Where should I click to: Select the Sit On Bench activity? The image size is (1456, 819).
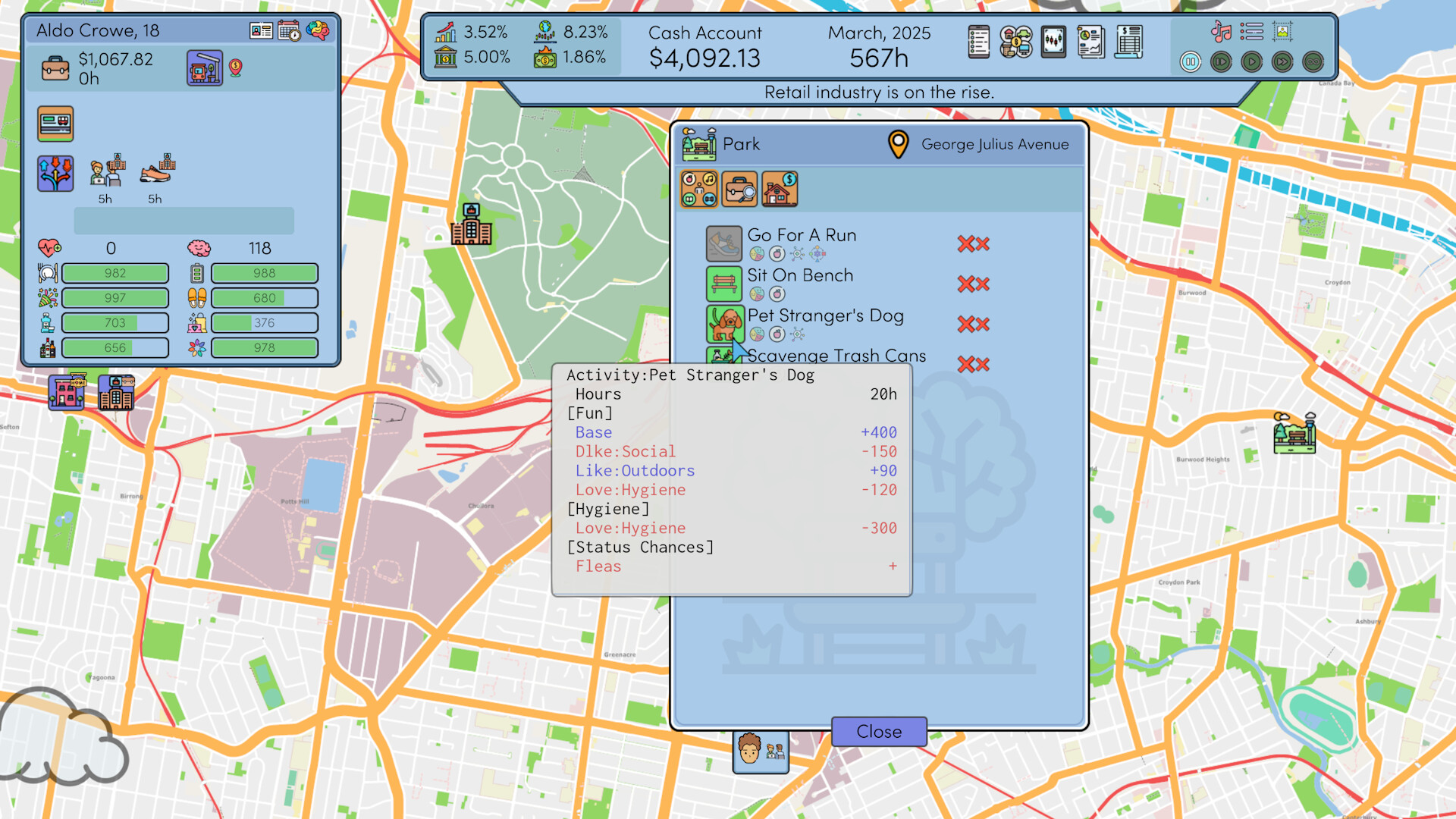pyautogui.click(x=799, y=276)
